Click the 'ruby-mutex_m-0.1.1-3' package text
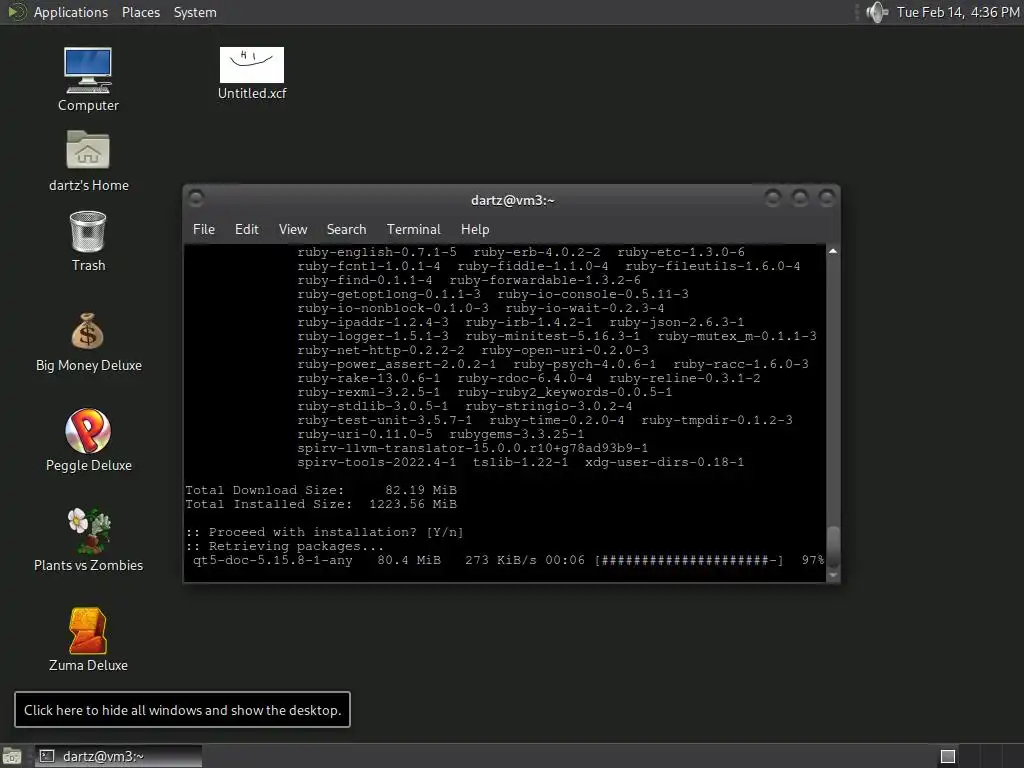The image size is (1024, 768). [x=737, y=336]
